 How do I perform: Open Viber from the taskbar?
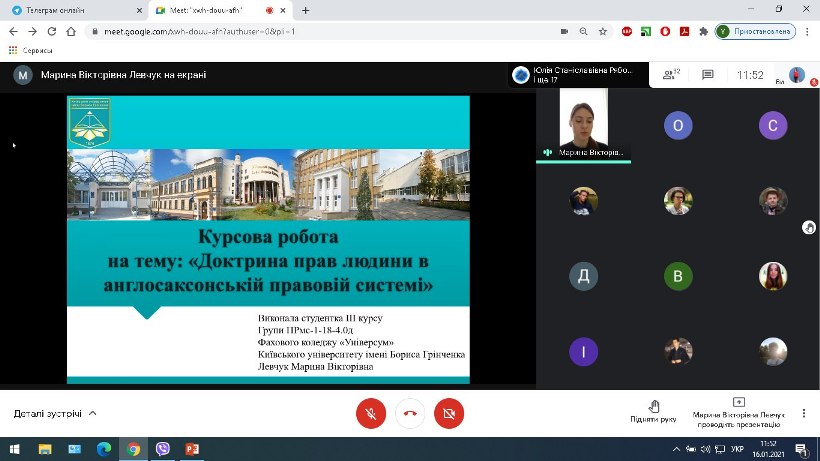[162, 449]
